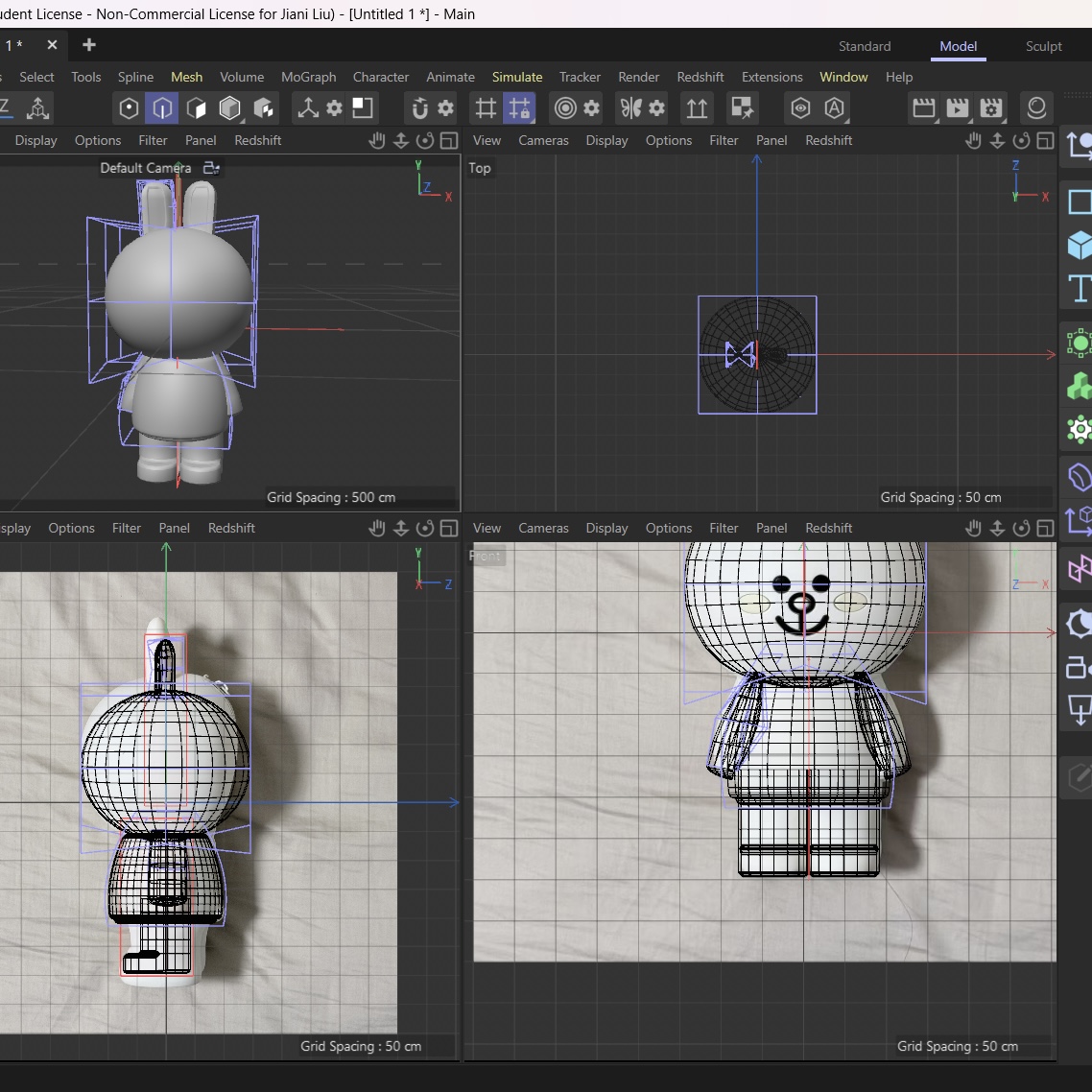1092x1092 pixels.
Task: Open the Window menu
Action: (x=843, y=78)
